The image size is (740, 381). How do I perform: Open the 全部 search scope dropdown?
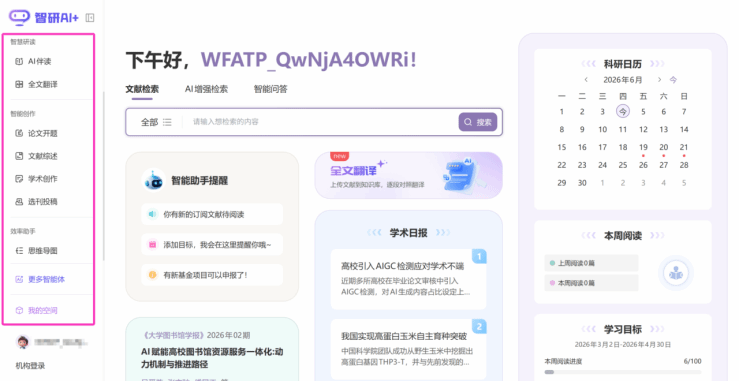pos(156,122)
